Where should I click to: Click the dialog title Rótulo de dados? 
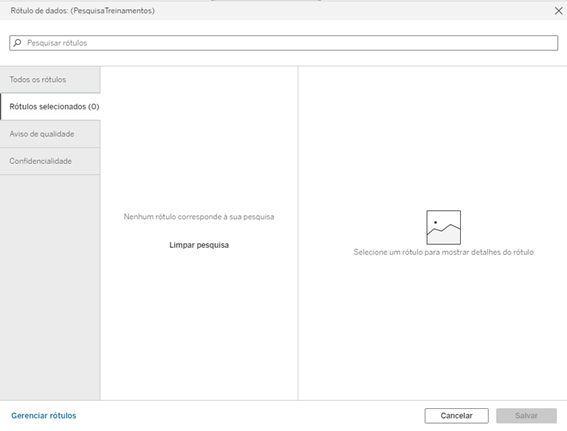click(x=39, y=11)
